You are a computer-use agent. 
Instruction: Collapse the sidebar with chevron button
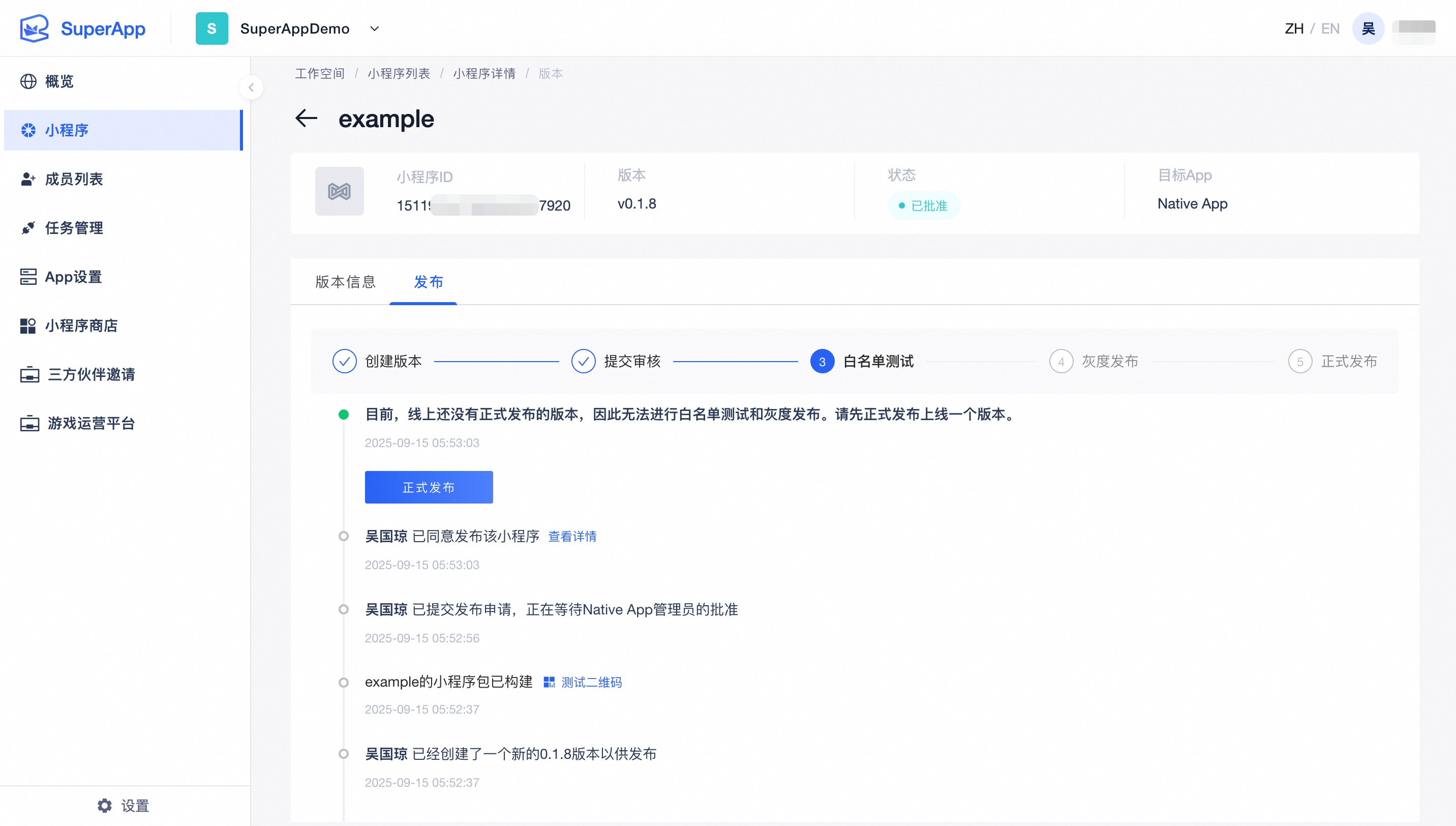point(251,87)
